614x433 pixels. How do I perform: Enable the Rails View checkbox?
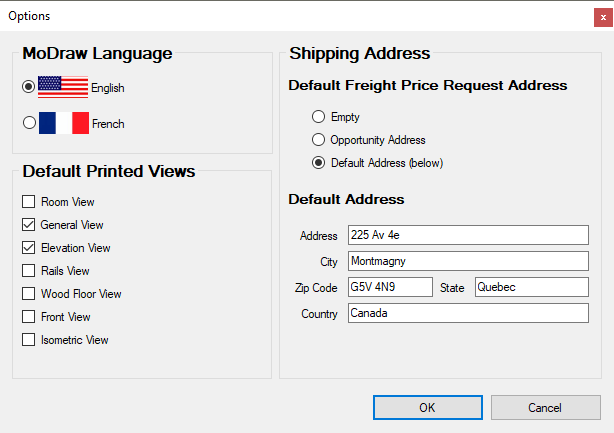click(29, 271)
